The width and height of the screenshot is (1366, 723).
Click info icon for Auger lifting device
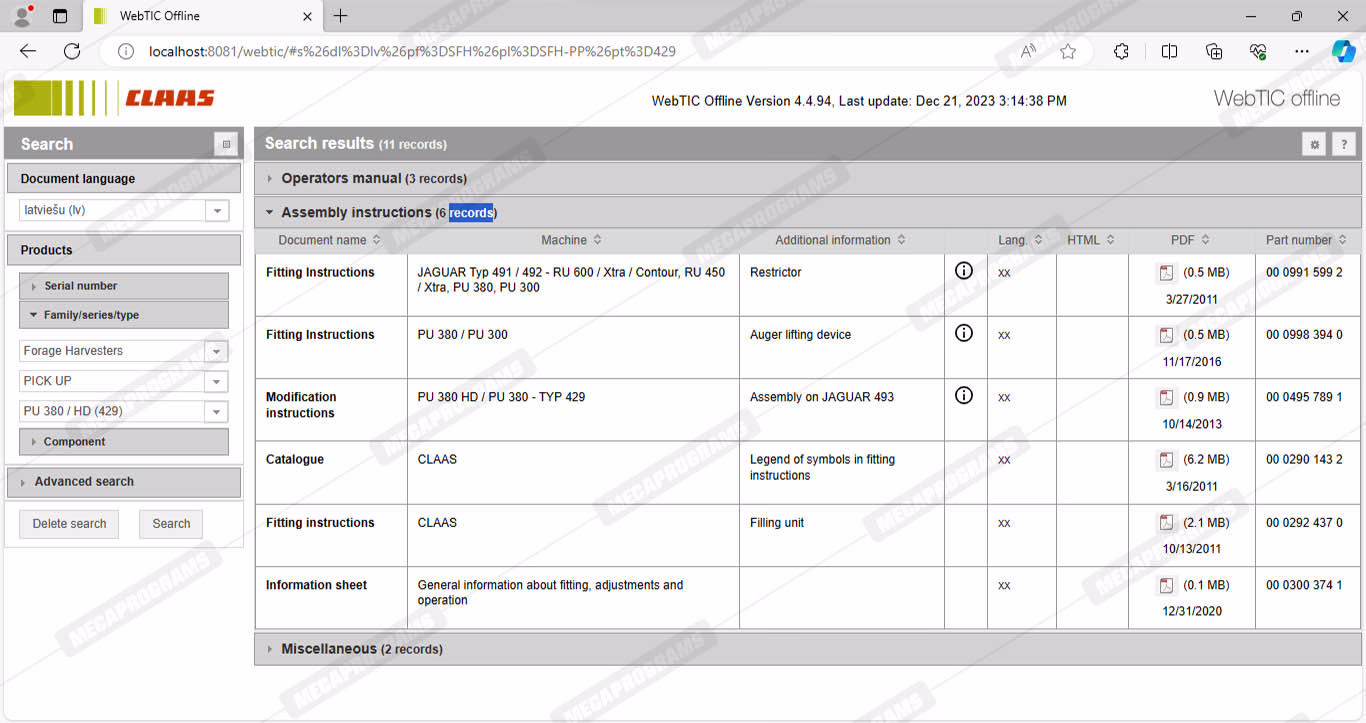(x=963, y=334)
